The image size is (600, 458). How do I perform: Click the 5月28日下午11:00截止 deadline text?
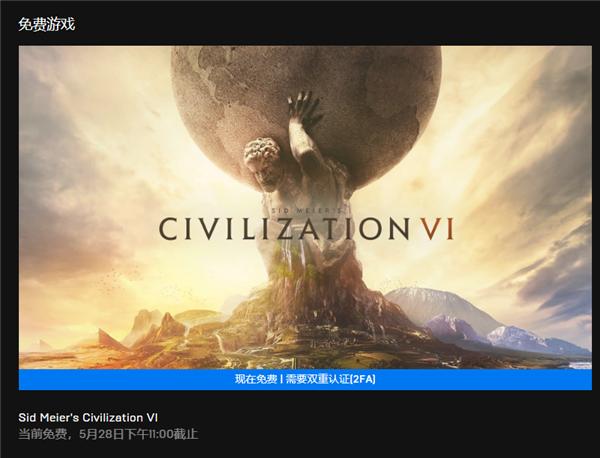click(139, 434)
